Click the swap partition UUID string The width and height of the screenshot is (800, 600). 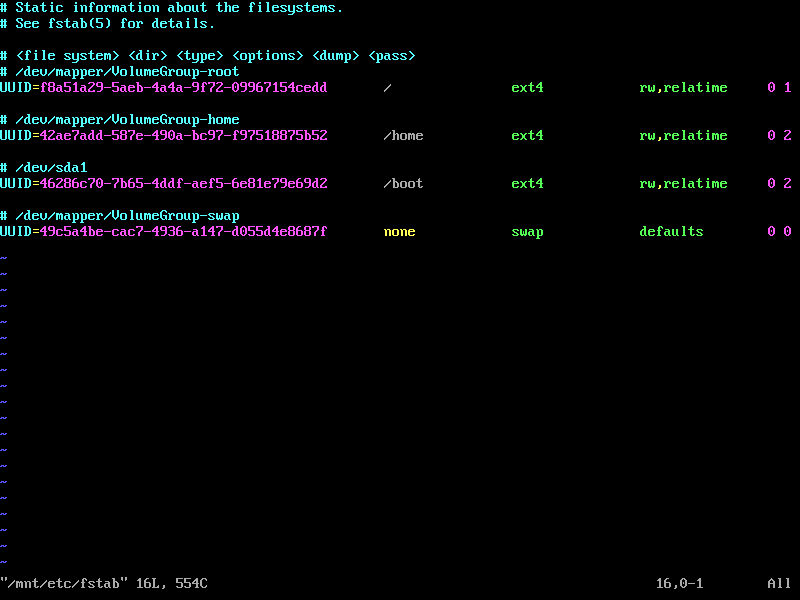pyautogui.click(x=183, y=232)
